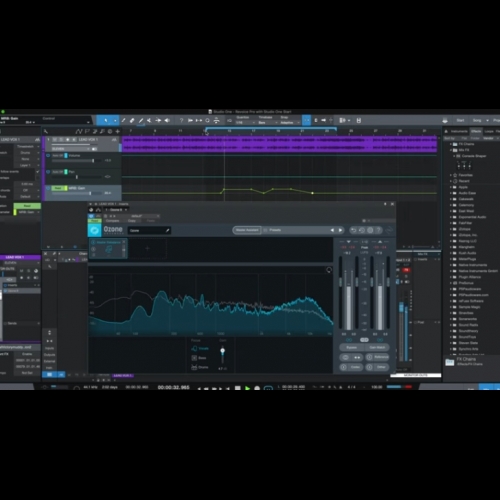Expand the Recent folder in browser

click(x=451, y=181)
